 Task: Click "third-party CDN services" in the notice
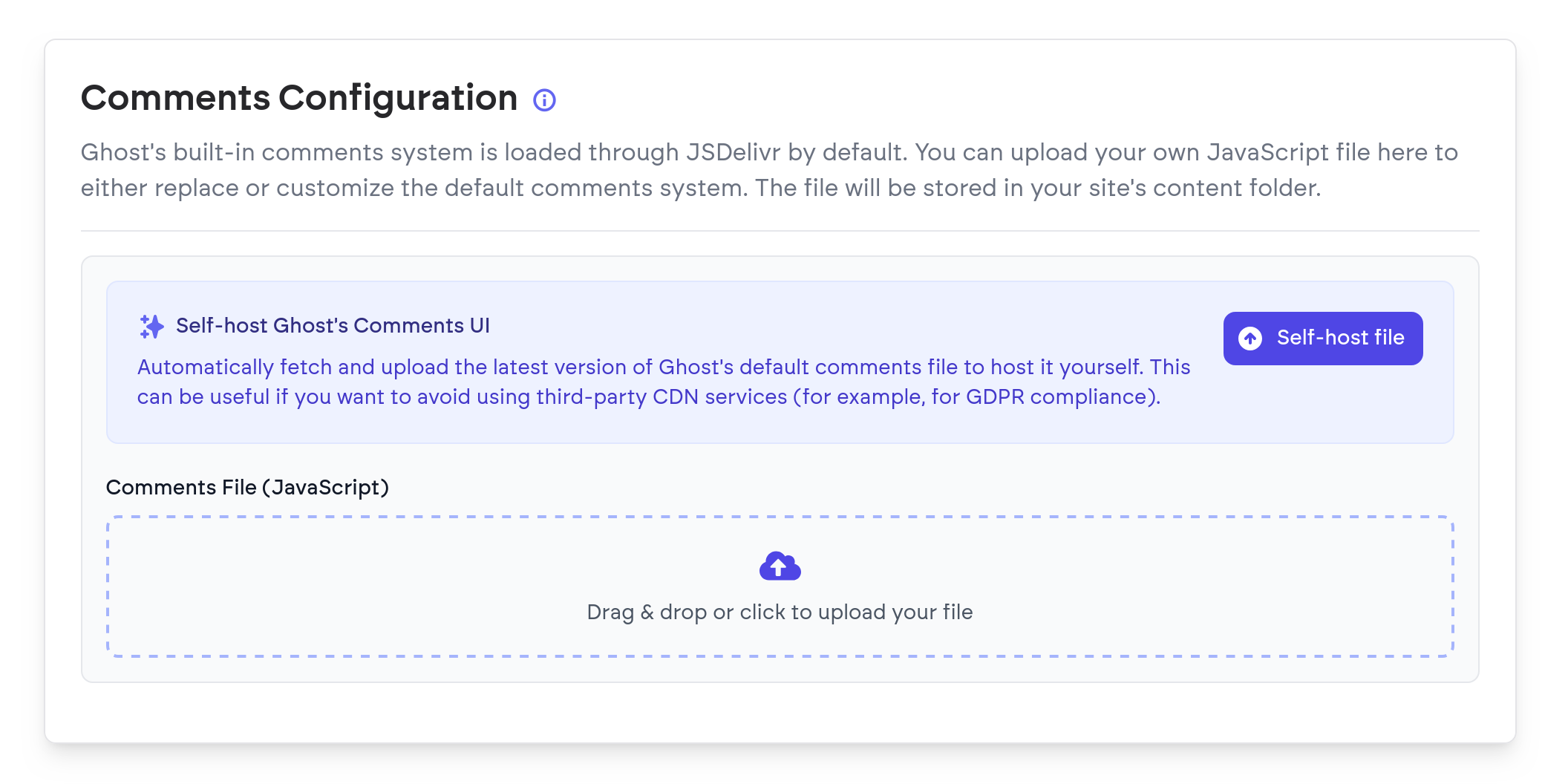[x=661, y=397]
